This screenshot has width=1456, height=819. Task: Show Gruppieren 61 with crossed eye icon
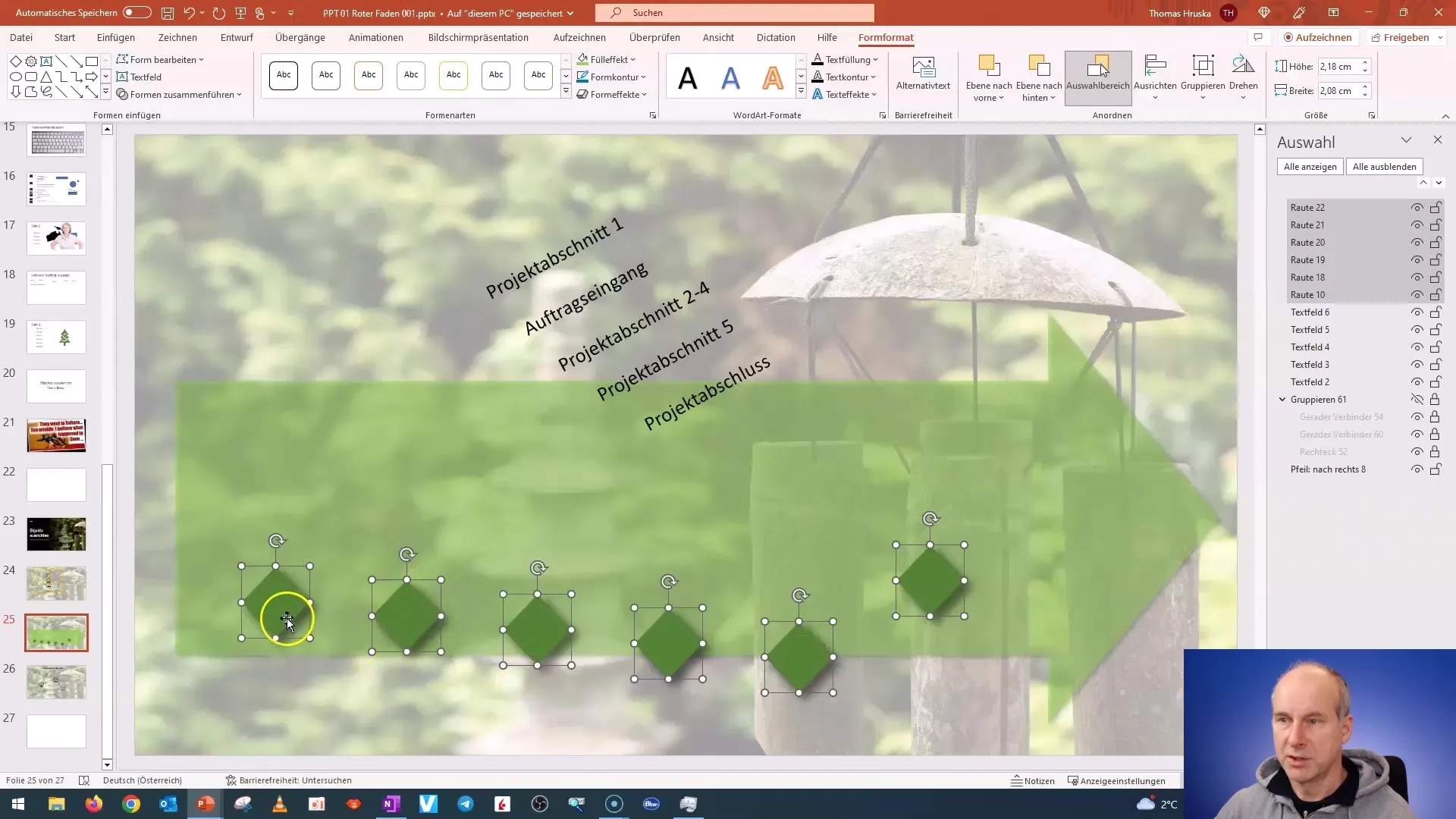coord(1417,400)
